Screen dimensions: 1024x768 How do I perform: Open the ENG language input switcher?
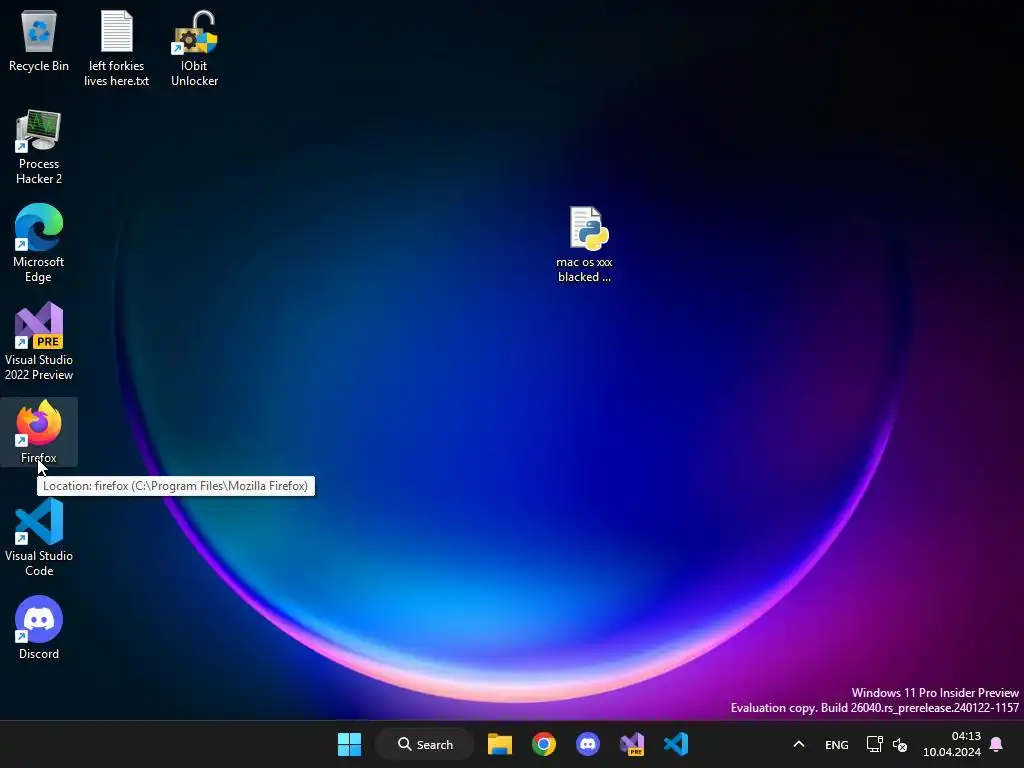837,744
